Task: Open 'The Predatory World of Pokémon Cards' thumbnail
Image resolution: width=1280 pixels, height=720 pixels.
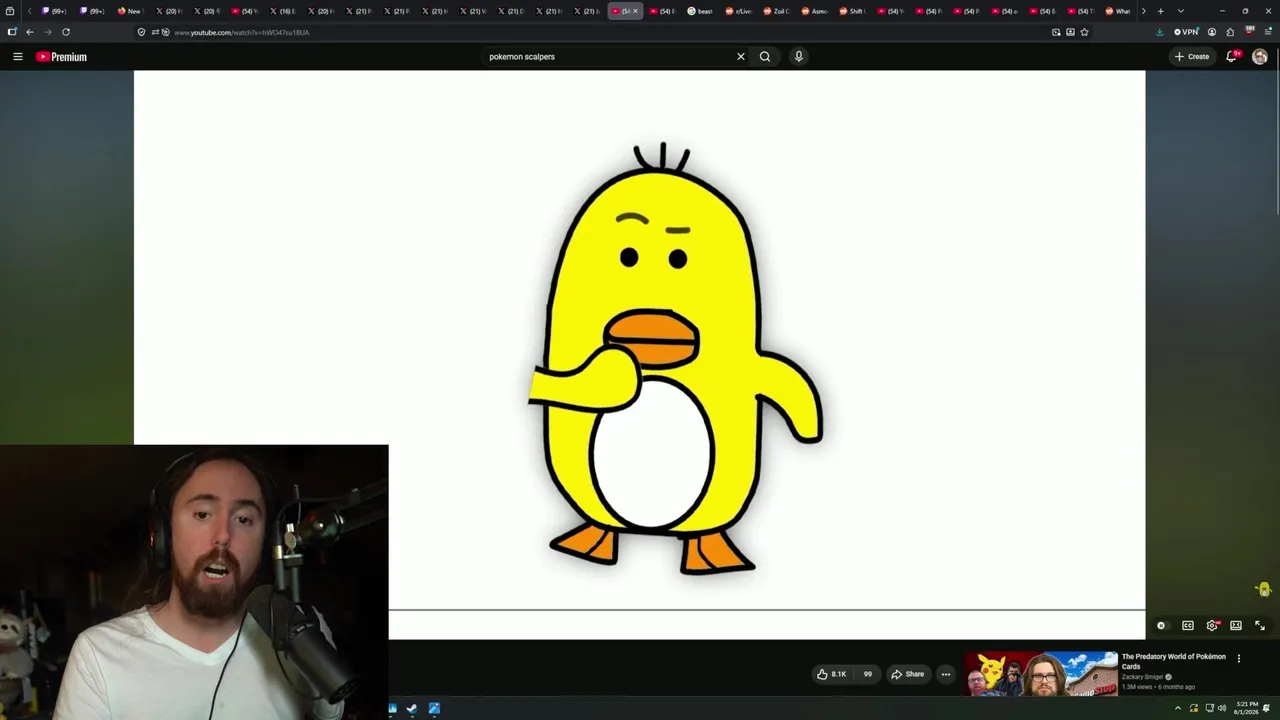Action: (x=1041, y=674)
